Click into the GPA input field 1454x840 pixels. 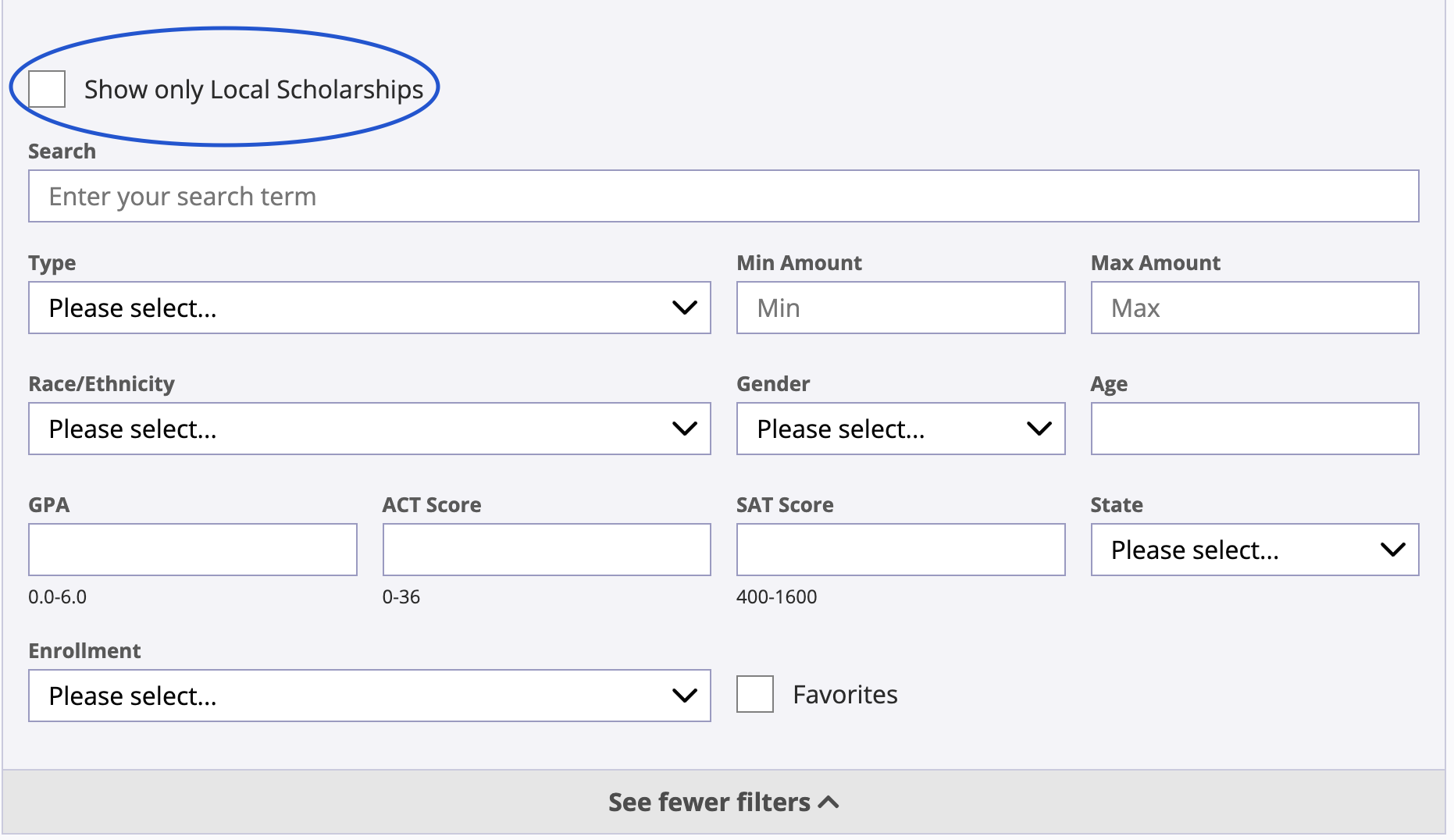point(193,550)
